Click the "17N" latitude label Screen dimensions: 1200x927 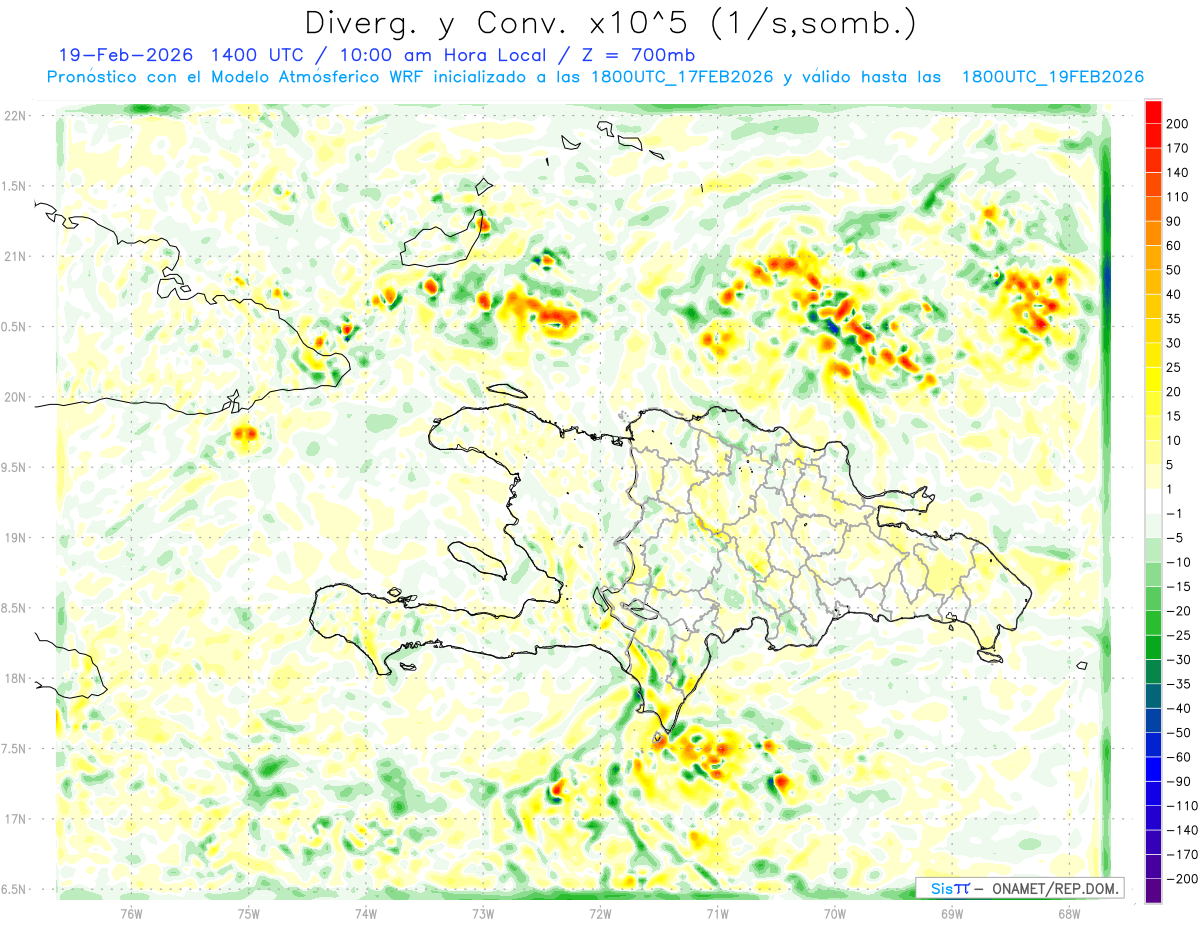click(14, 819)
